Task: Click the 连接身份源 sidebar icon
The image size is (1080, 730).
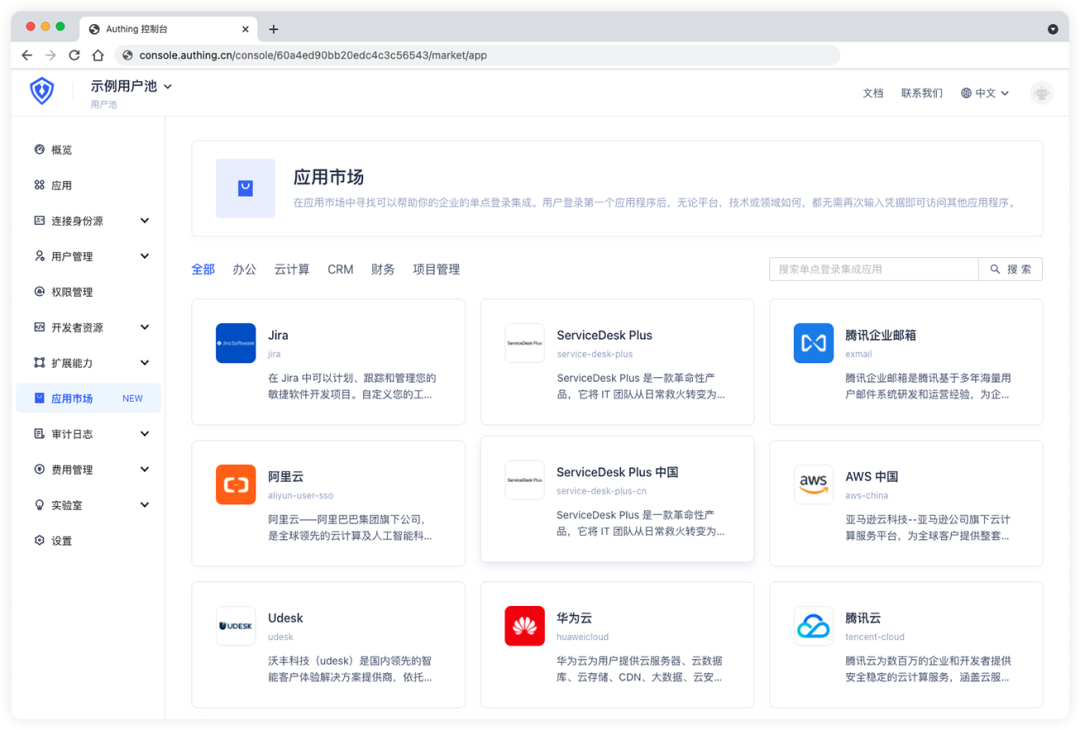Action: (x=39, y=220)
